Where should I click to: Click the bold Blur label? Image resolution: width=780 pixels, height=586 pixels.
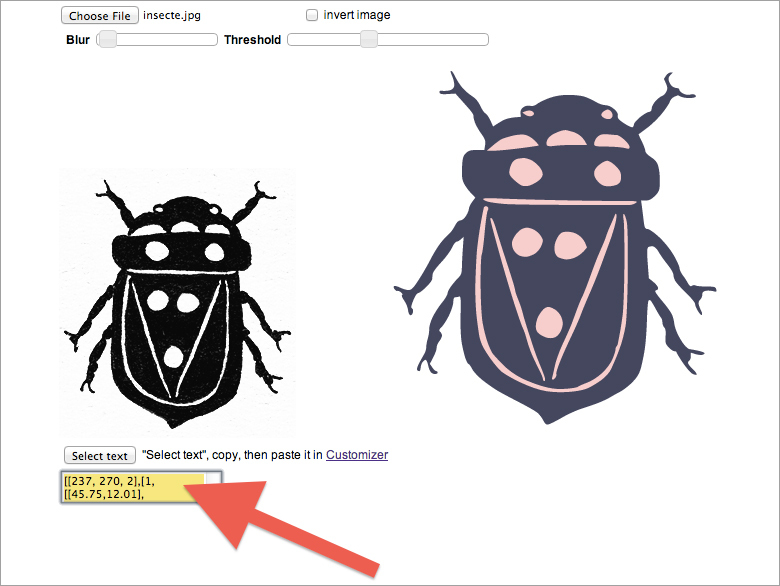point(78,41)
